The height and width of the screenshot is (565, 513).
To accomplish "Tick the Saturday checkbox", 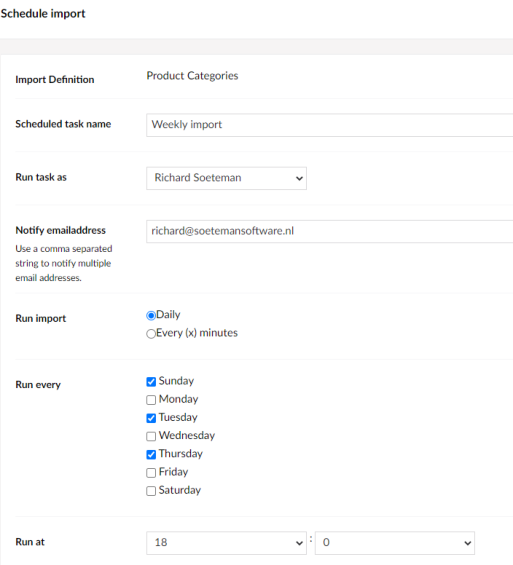I will pyautogui.click(x=151, y=491).
